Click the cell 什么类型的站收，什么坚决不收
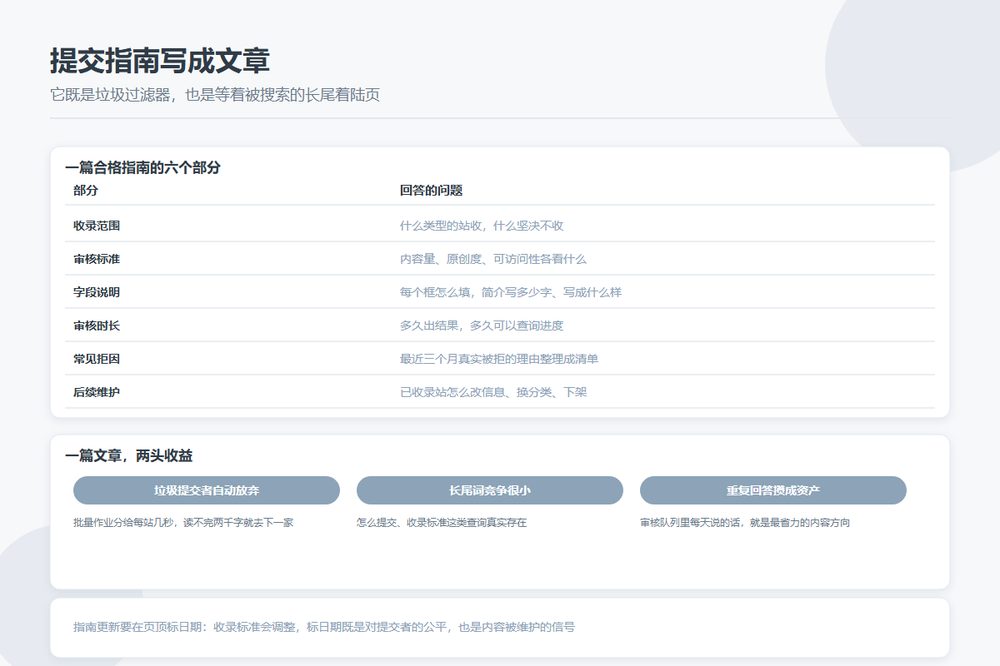 pos(482,225)
